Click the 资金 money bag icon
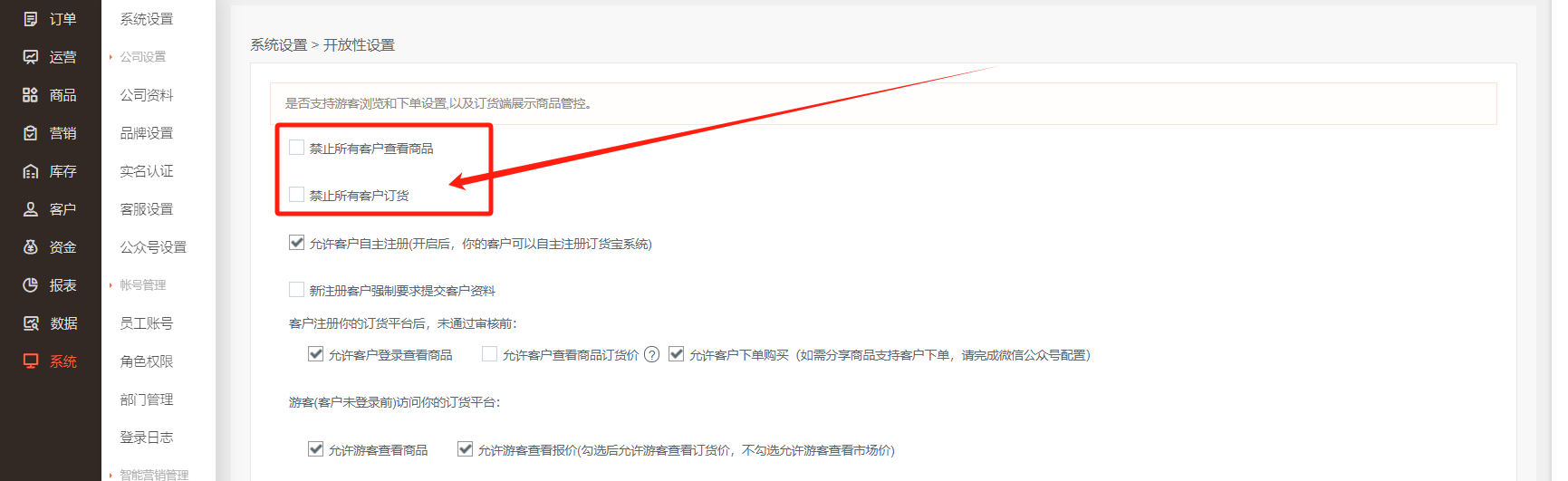Screen dimensions: 1568x481 (31, 247)
